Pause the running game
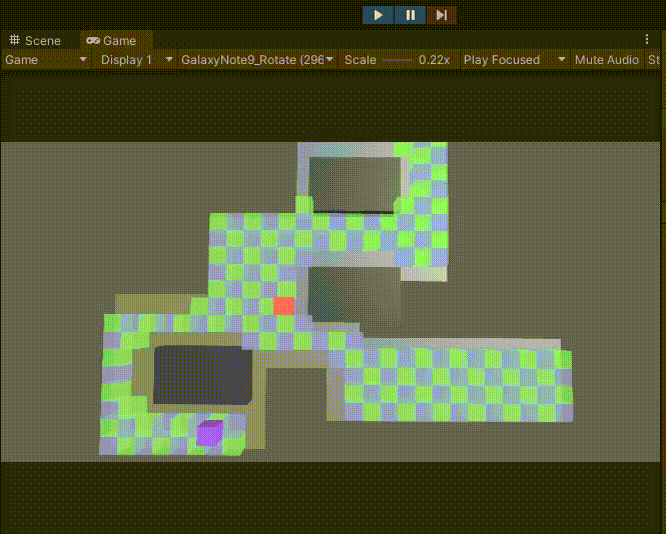 click(410, 15)
